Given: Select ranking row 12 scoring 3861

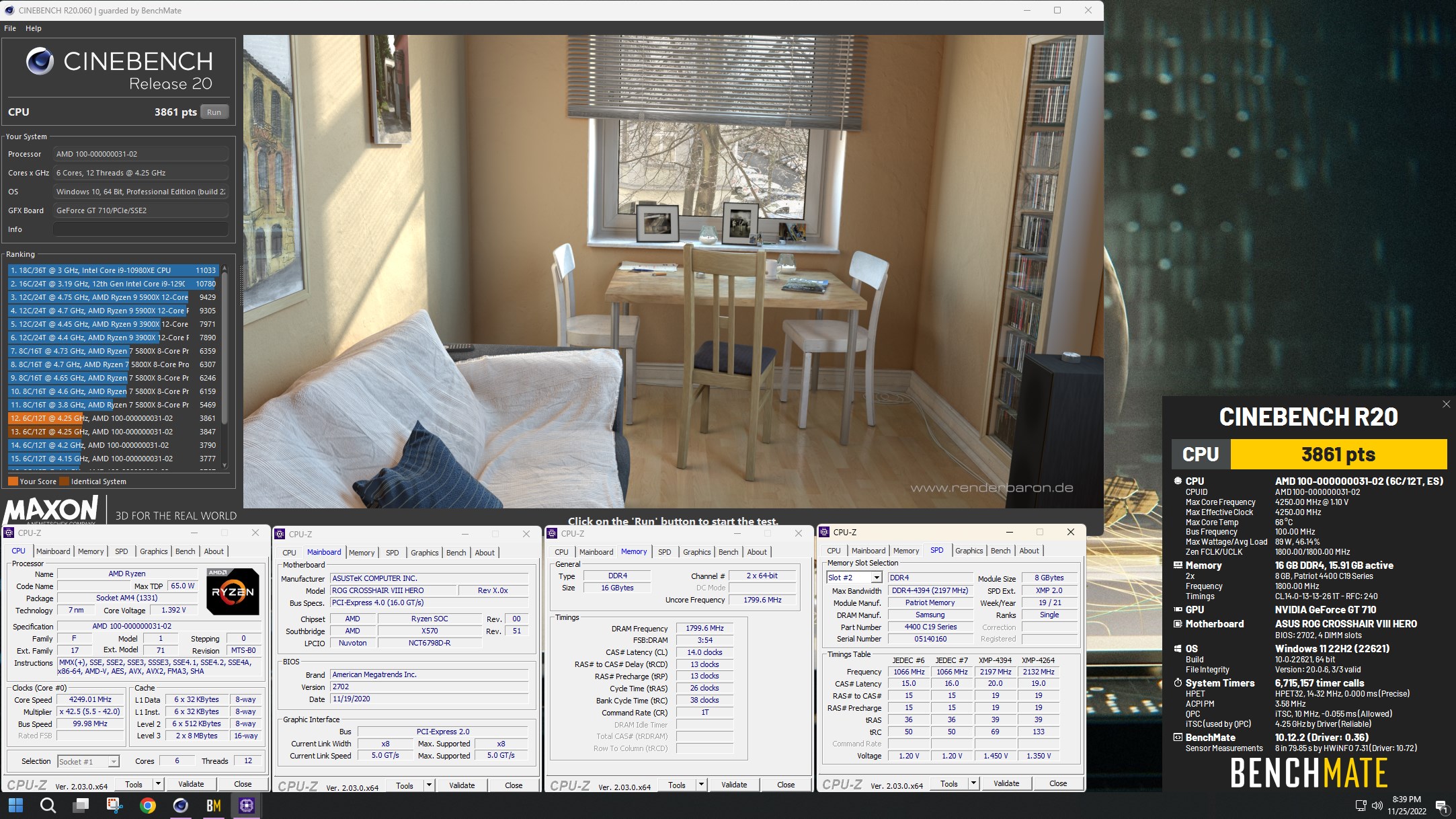Looking at the screenshot, I should (x=114, y=418).
